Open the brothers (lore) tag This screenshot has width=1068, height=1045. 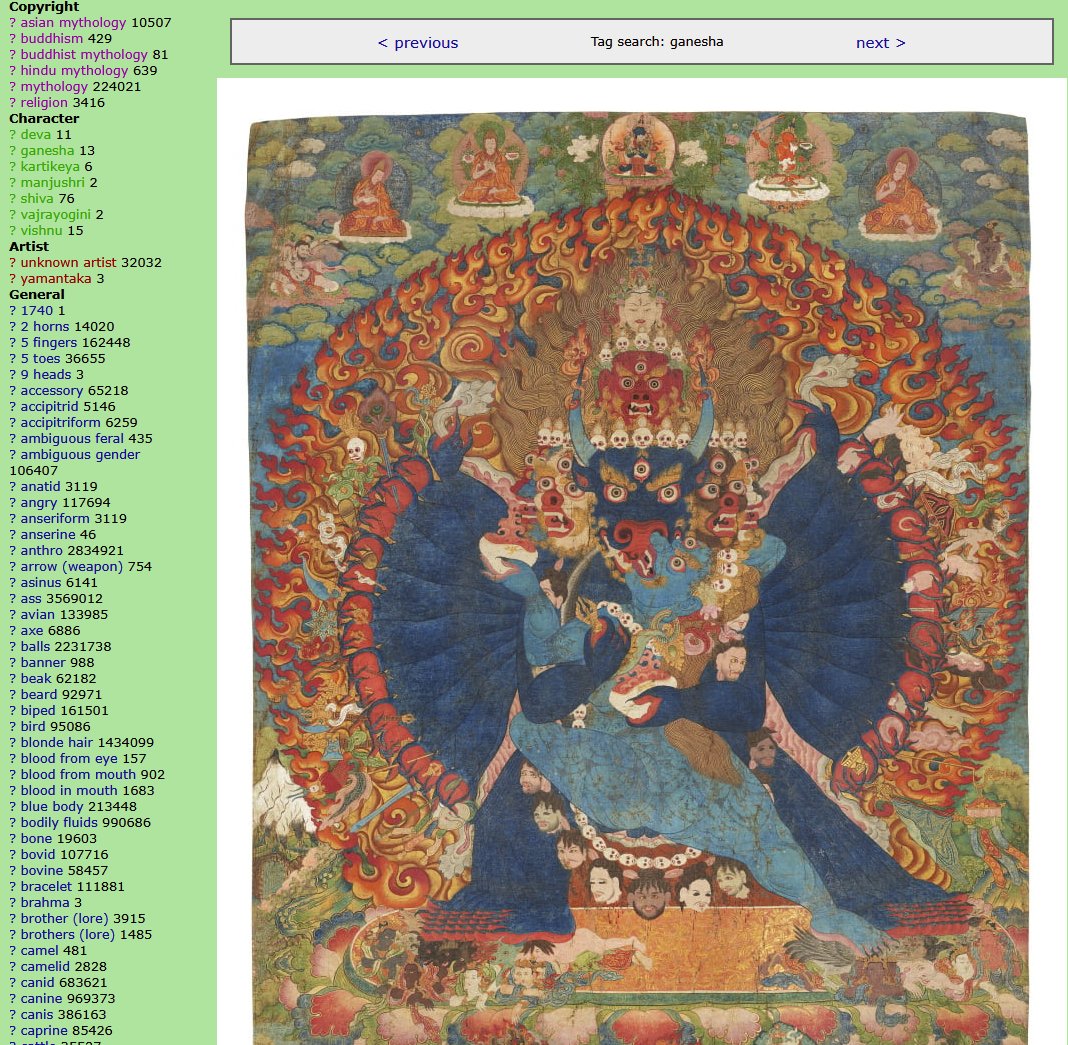coord(67,935)
